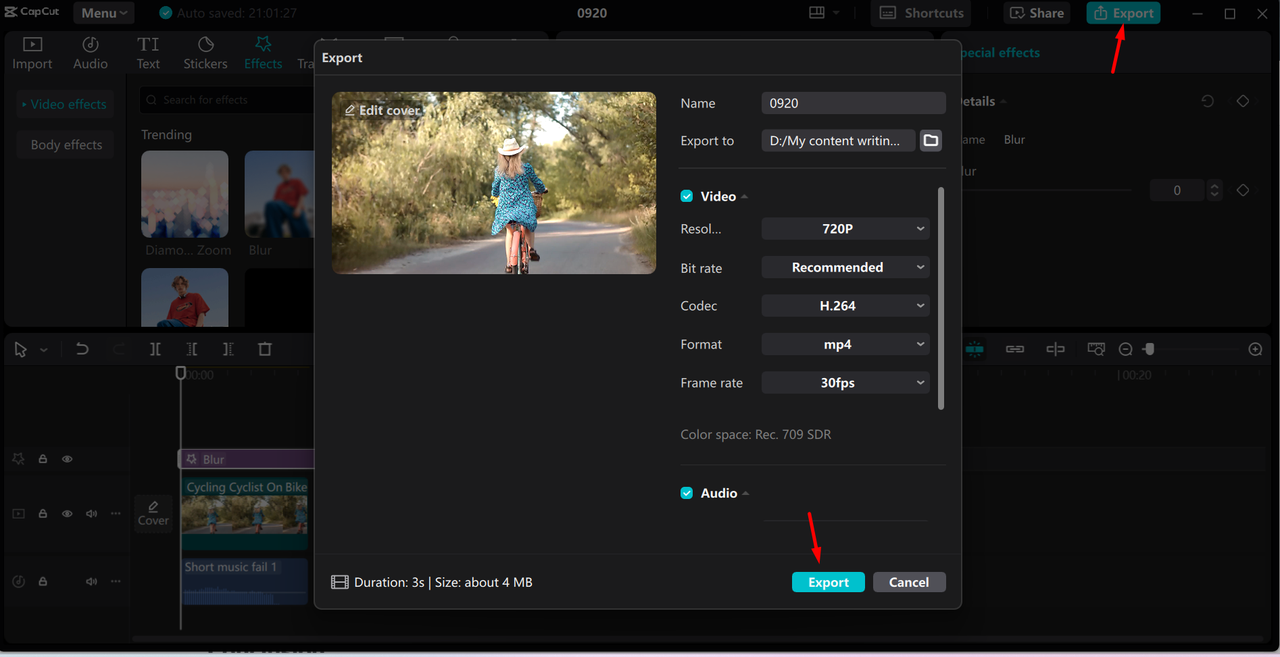
Task: Uncheck the Video export checkbox
Action: pyautogui.click(x=687, y=196)
